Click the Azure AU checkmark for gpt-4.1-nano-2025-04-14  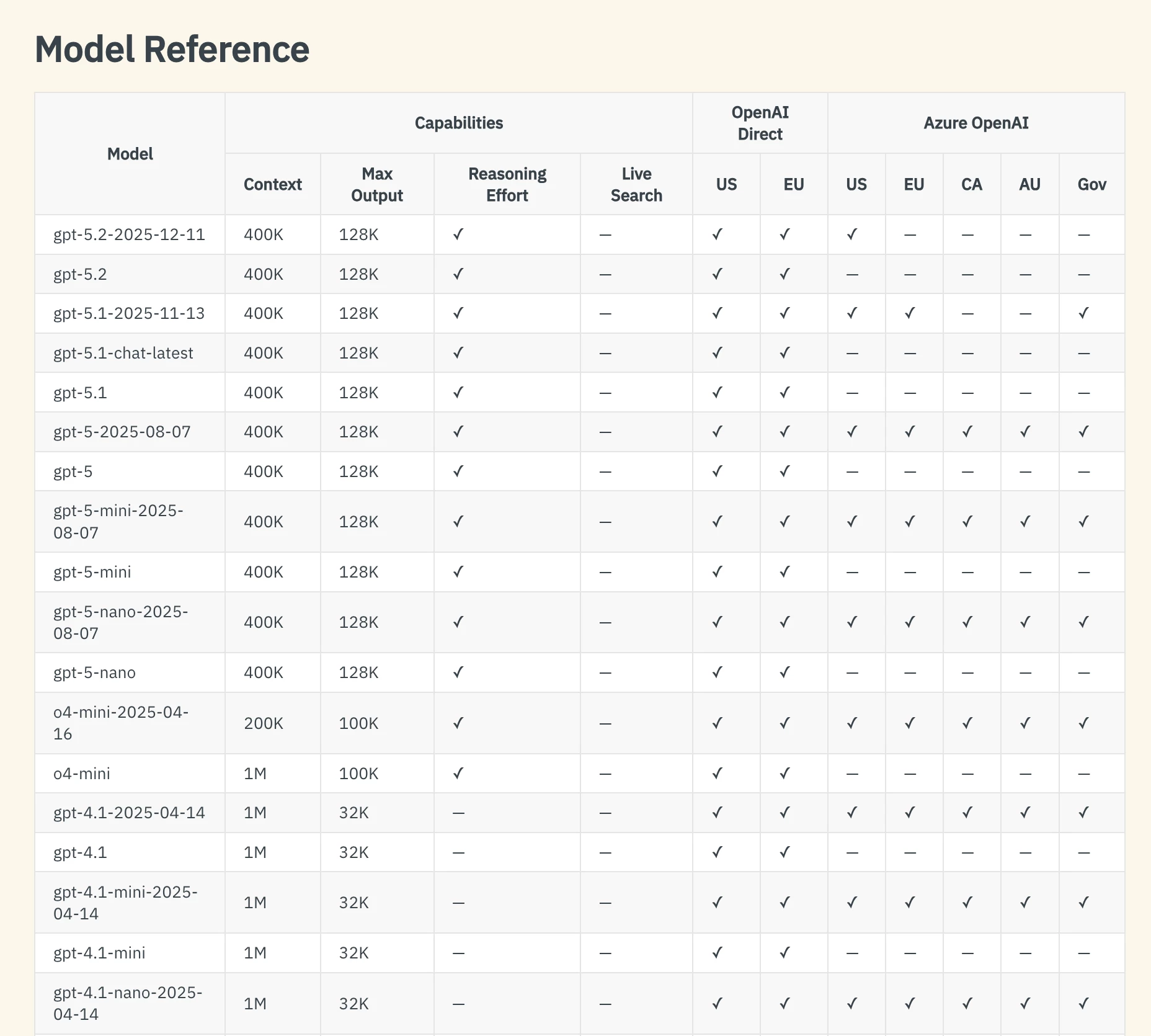click(1025, 1003)
